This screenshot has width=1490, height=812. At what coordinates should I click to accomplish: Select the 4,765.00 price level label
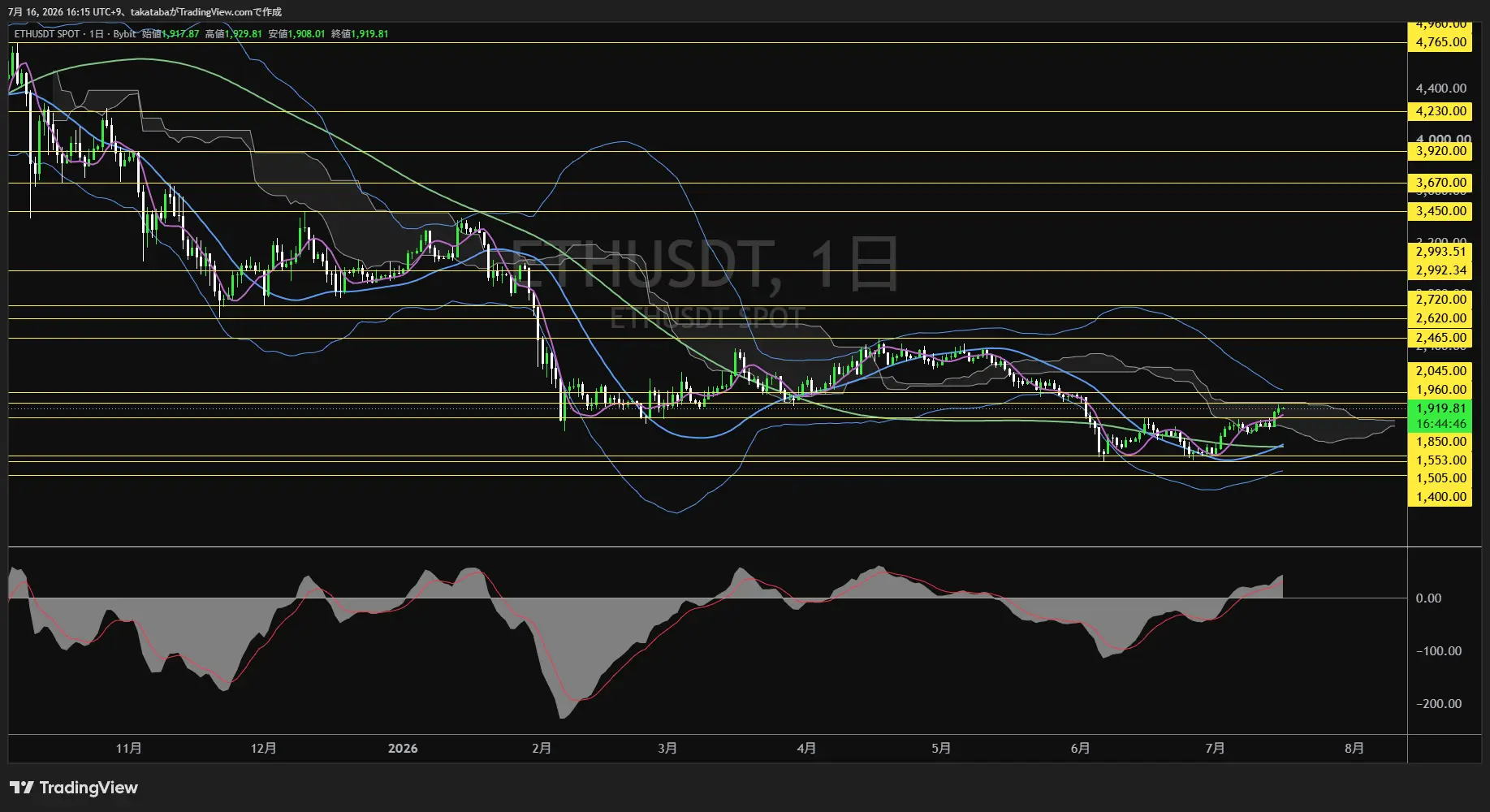click(1440, 42)
